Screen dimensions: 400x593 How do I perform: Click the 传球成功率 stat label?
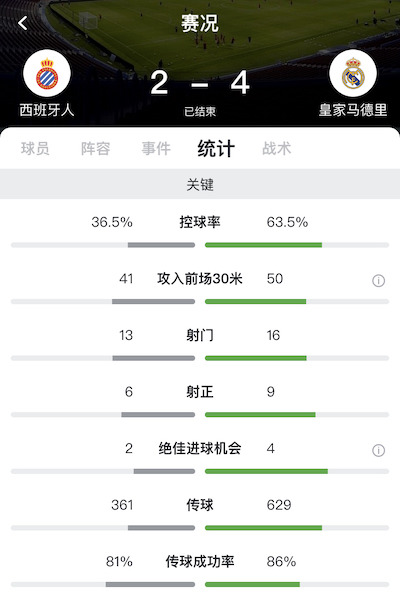tap(200, 561)
